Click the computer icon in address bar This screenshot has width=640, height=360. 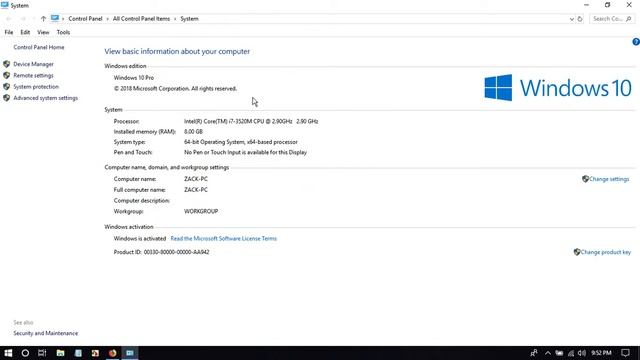click(x=55, y=18)
